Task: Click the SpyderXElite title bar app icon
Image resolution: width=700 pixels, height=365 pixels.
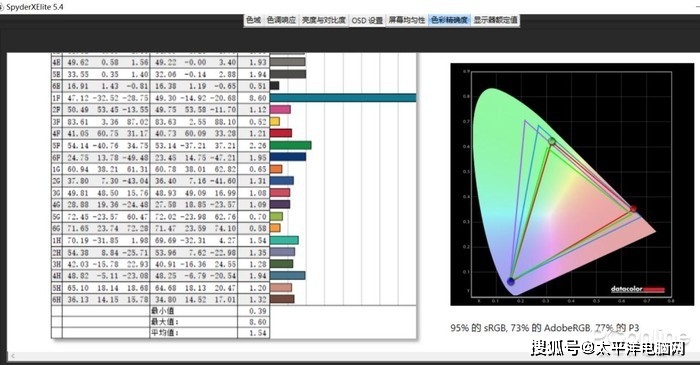Action: pos(2,7)
